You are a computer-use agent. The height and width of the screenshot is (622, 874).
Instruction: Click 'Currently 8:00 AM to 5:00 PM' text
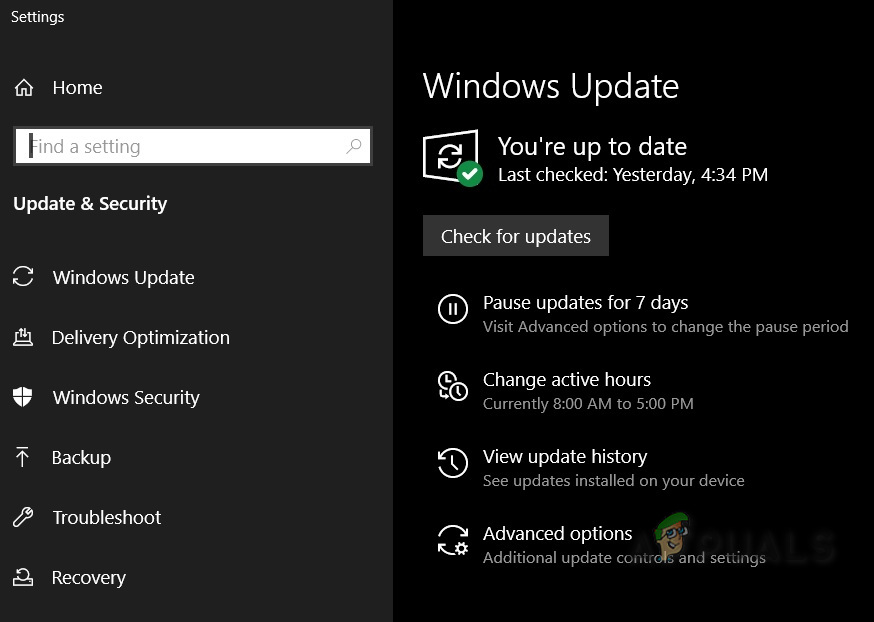[588, 404]
